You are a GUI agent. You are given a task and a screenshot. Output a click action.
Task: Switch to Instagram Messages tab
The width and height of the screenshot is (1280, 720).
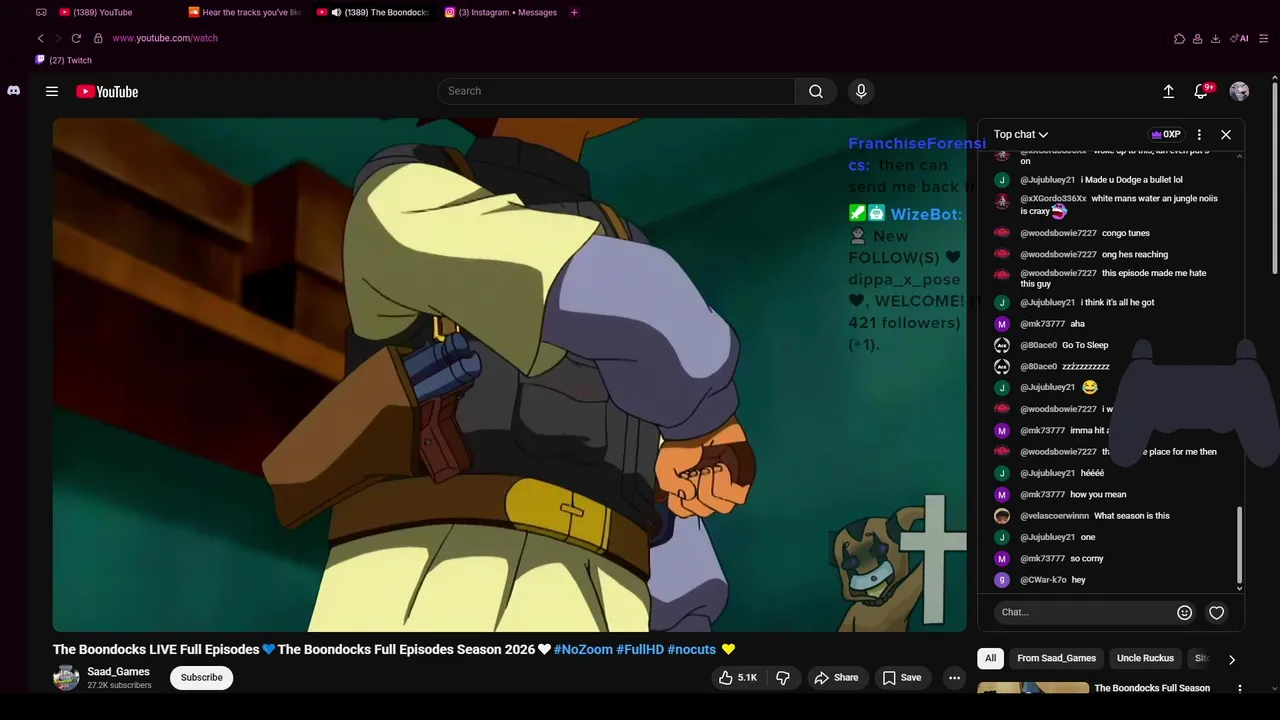pyautogui.click(x=501, y=12)
